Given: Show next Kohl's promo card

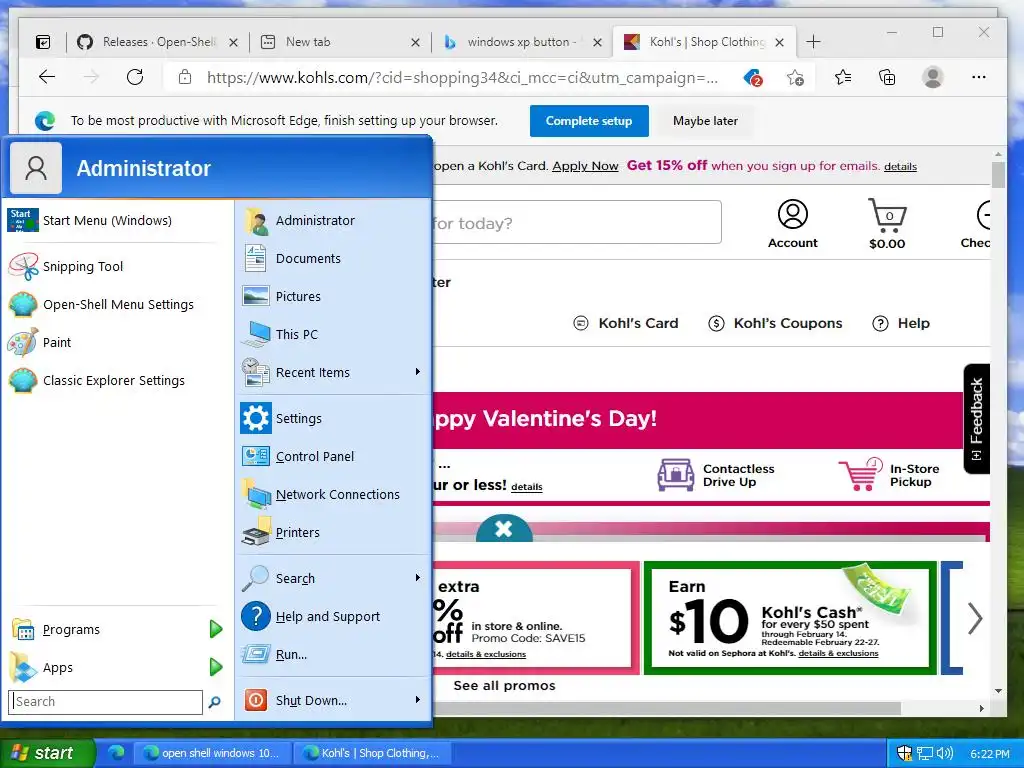Looking at the screenshot, I should point(974,618).
